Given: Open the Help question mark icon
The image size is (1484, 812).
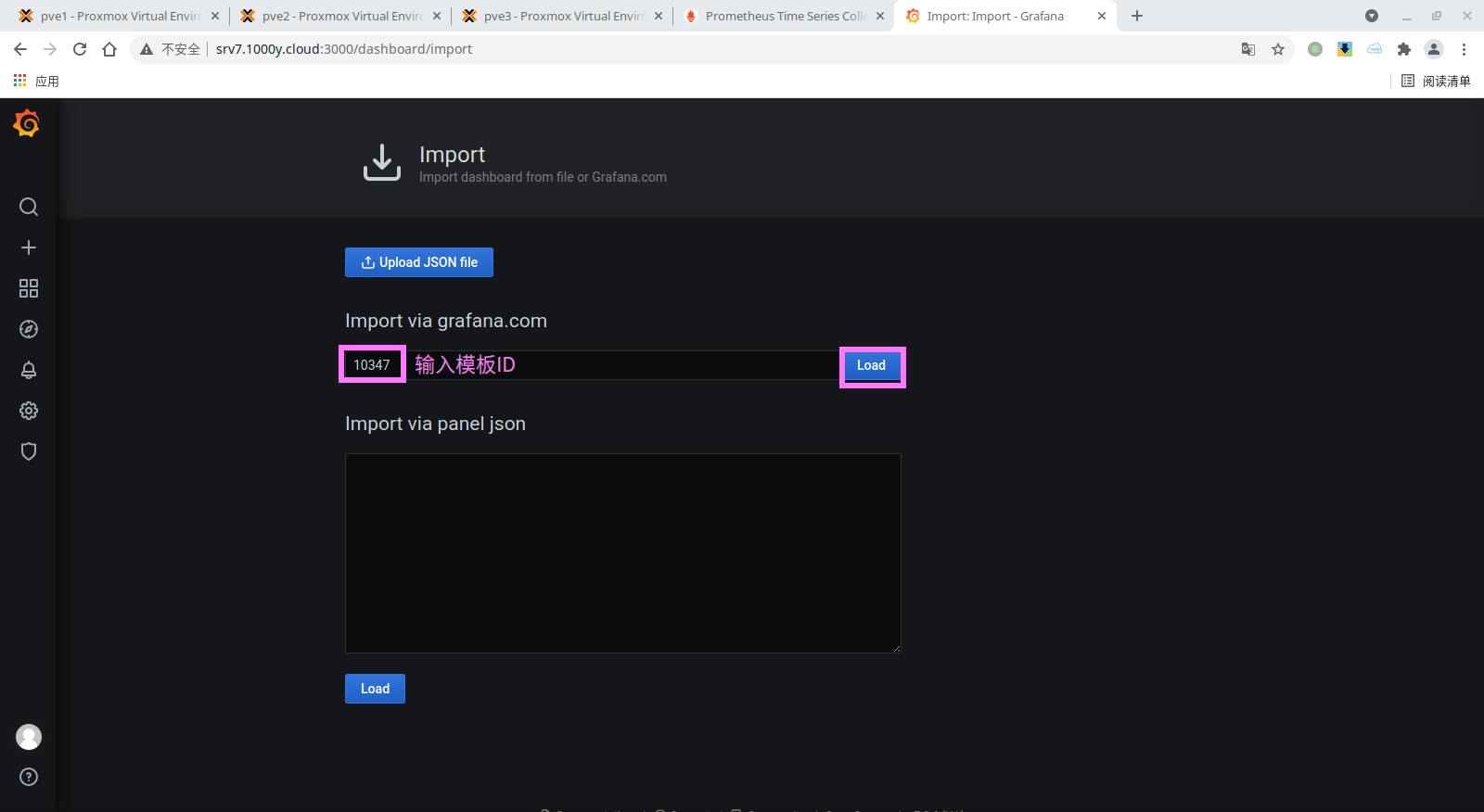Looking at the screenshot, I should pos(29,777).
